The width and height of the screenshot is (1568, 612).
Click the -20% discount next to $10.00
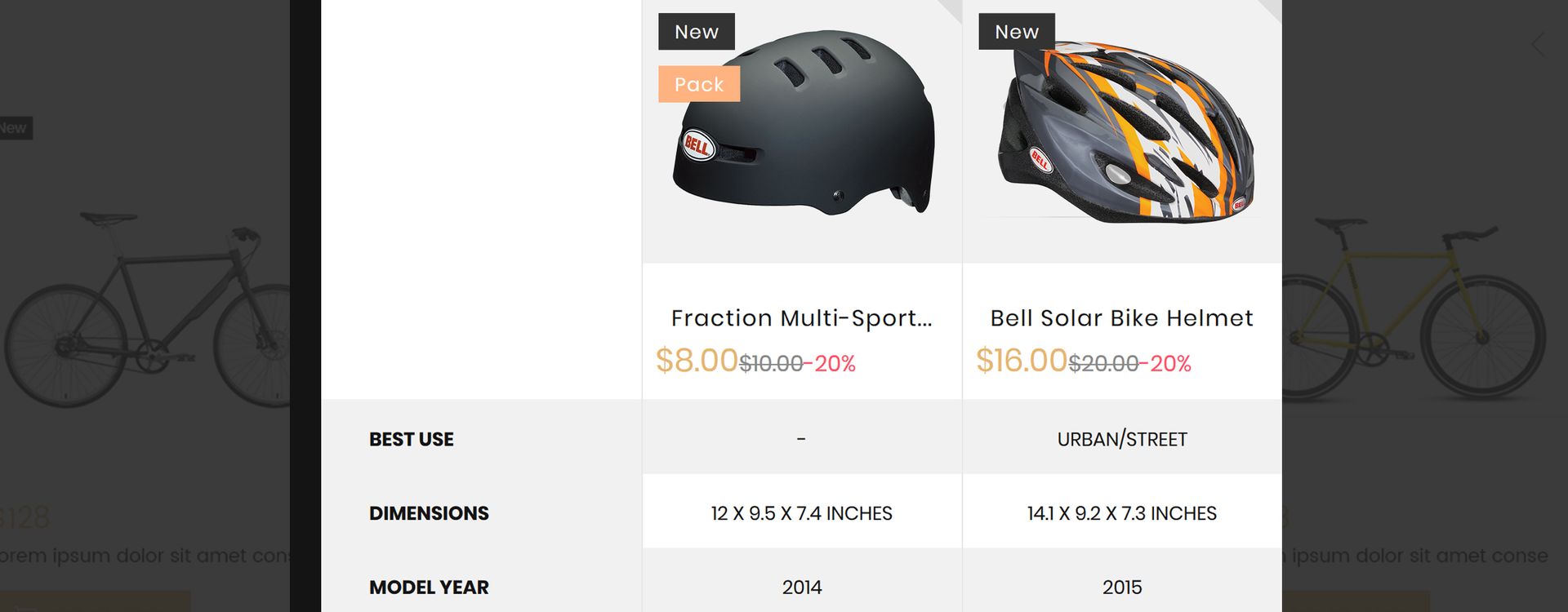click(x=830, y=364)
